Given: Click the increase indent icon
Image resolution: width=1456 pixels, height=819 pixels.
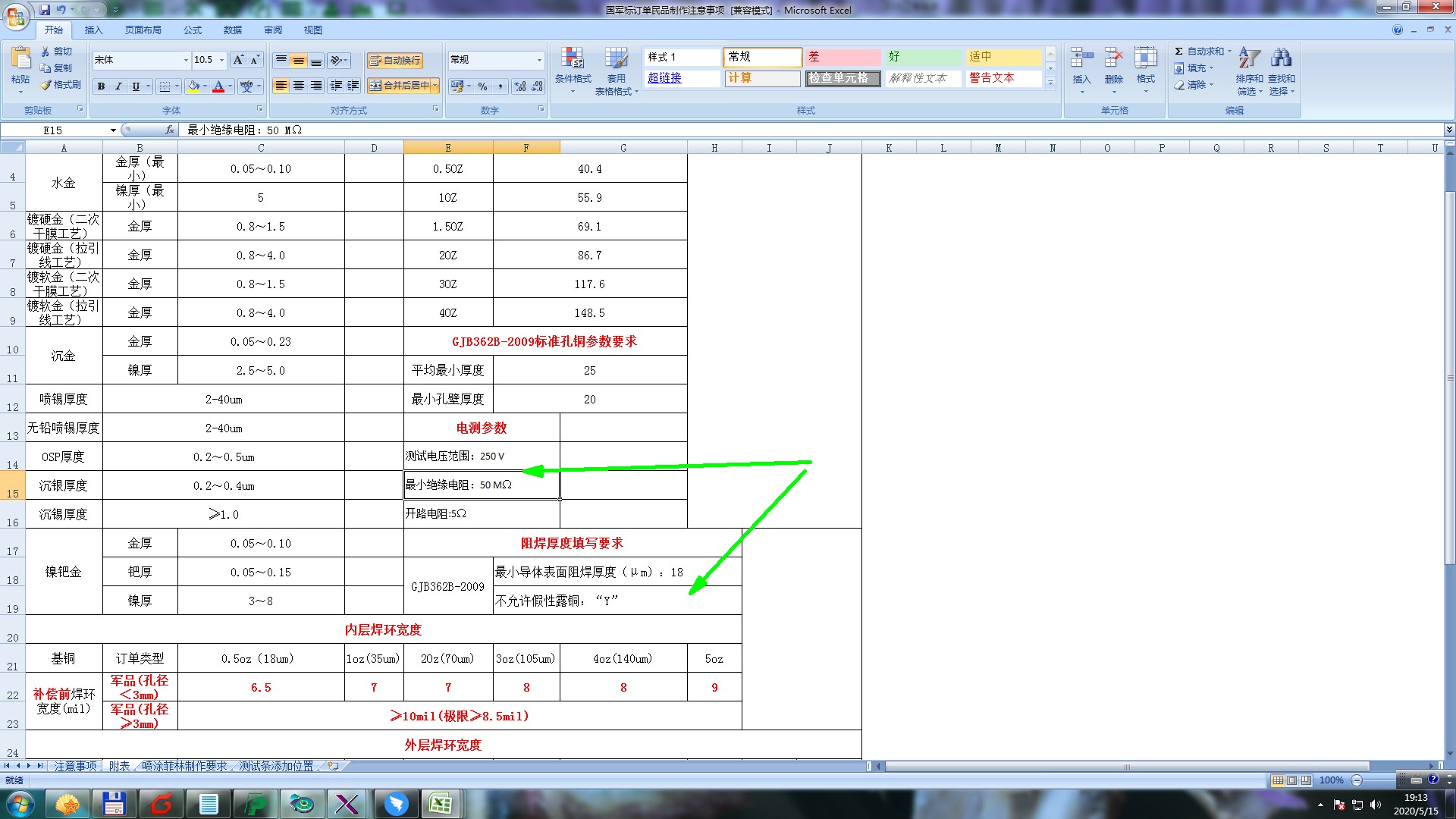Looking at the screenshot, I should [x=353, y=86].
